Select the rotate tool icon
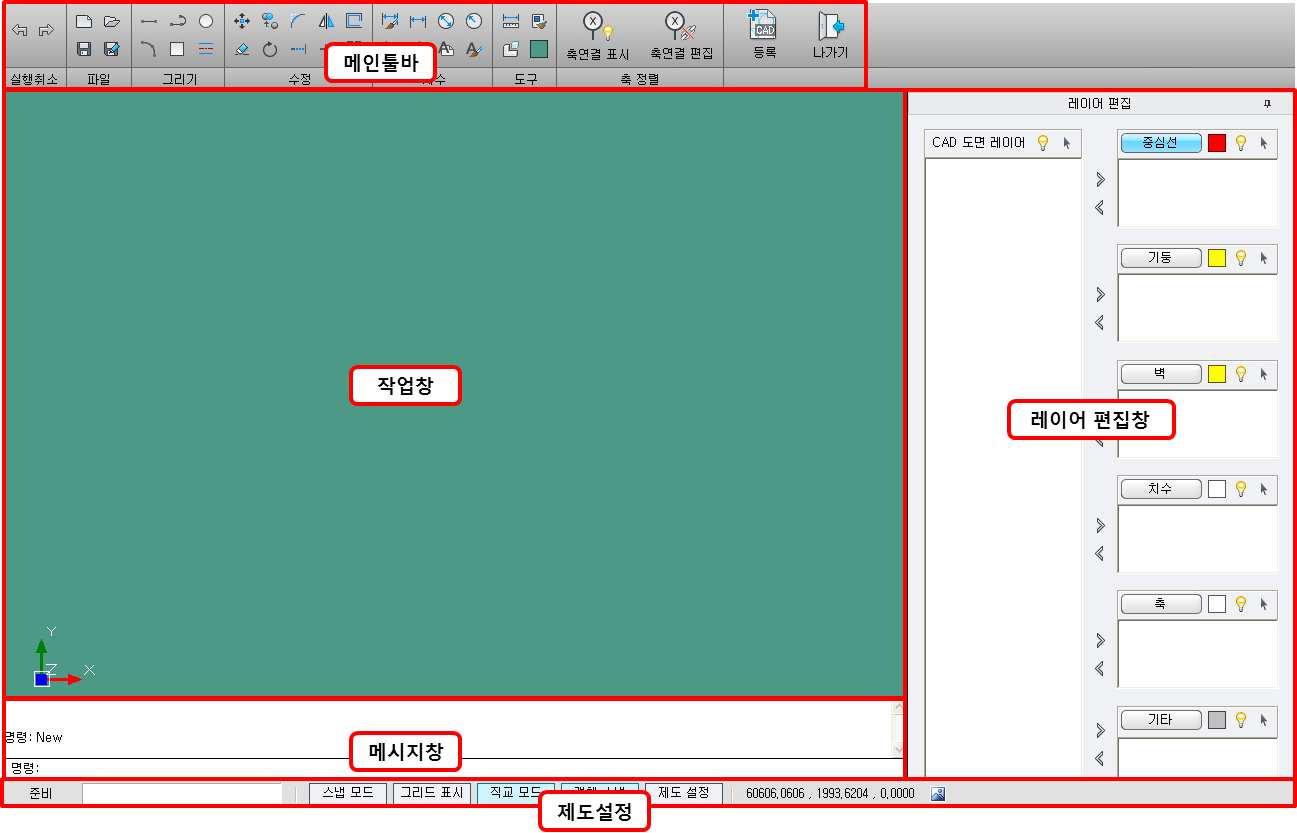 click(x=269, y=48)
